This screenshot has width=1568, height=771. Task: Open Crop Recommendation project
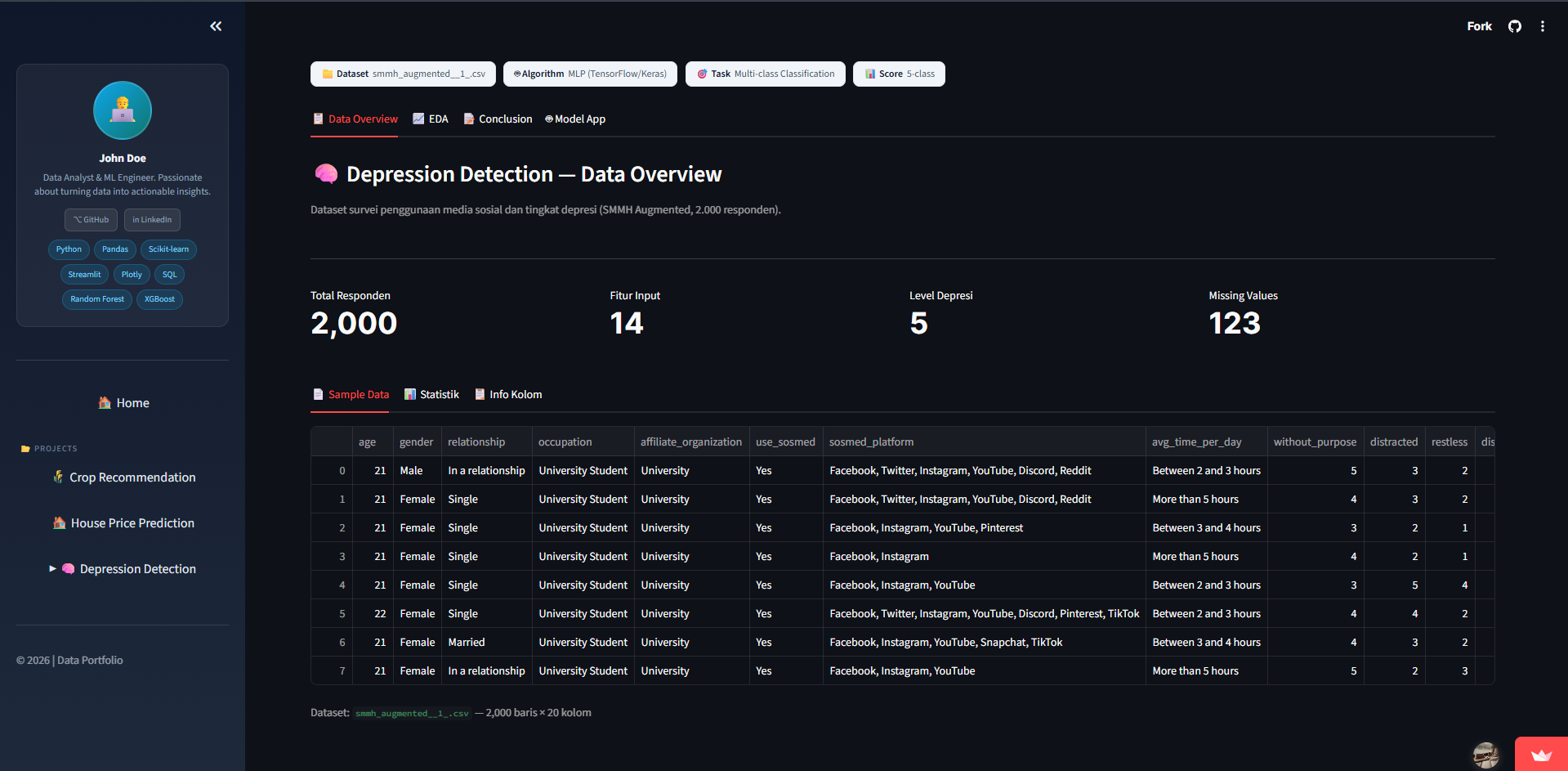coord(123,477)
